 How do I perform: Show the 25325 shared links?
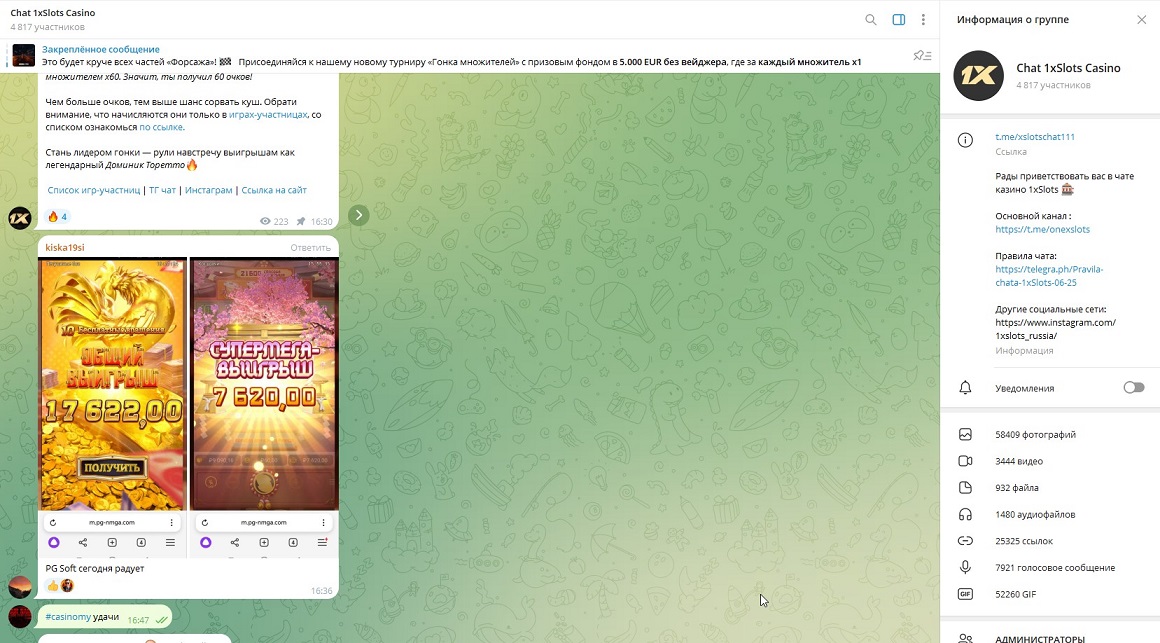click(1024, 541)
